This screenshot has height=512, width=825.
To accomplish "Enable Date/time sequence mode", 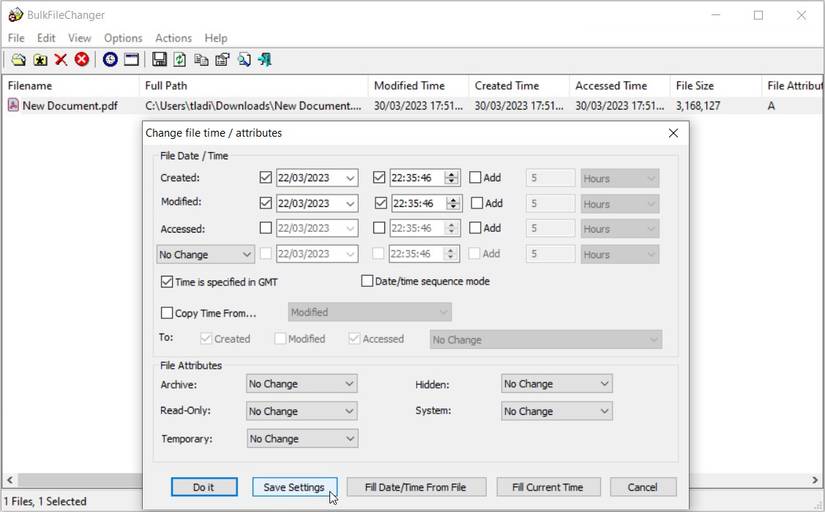I will pos(367,280).
